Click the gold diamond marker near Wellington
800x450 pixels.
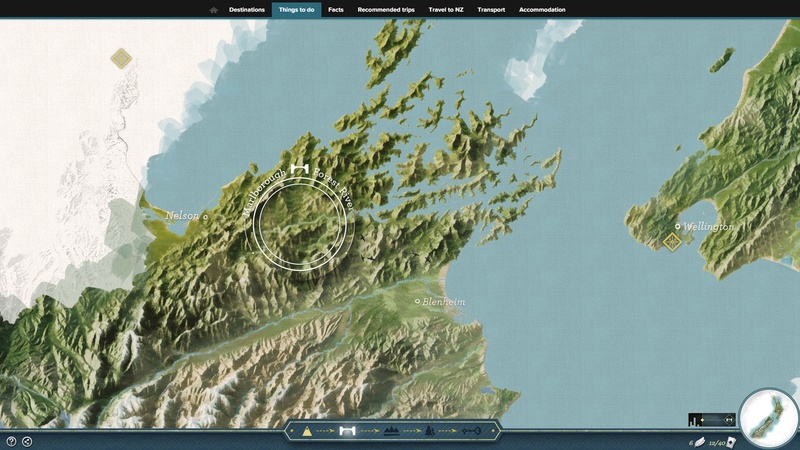point(672,241)
